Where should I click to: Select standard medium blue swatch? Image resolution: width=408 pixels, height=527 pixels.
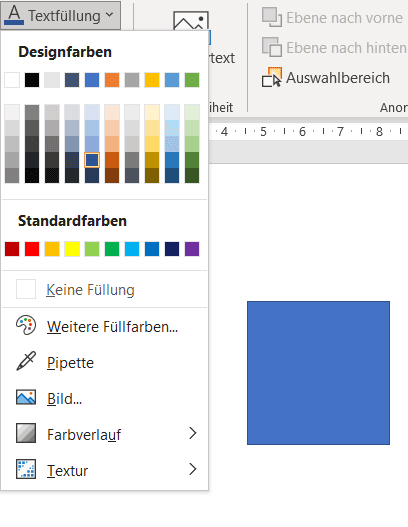[152, 249]
